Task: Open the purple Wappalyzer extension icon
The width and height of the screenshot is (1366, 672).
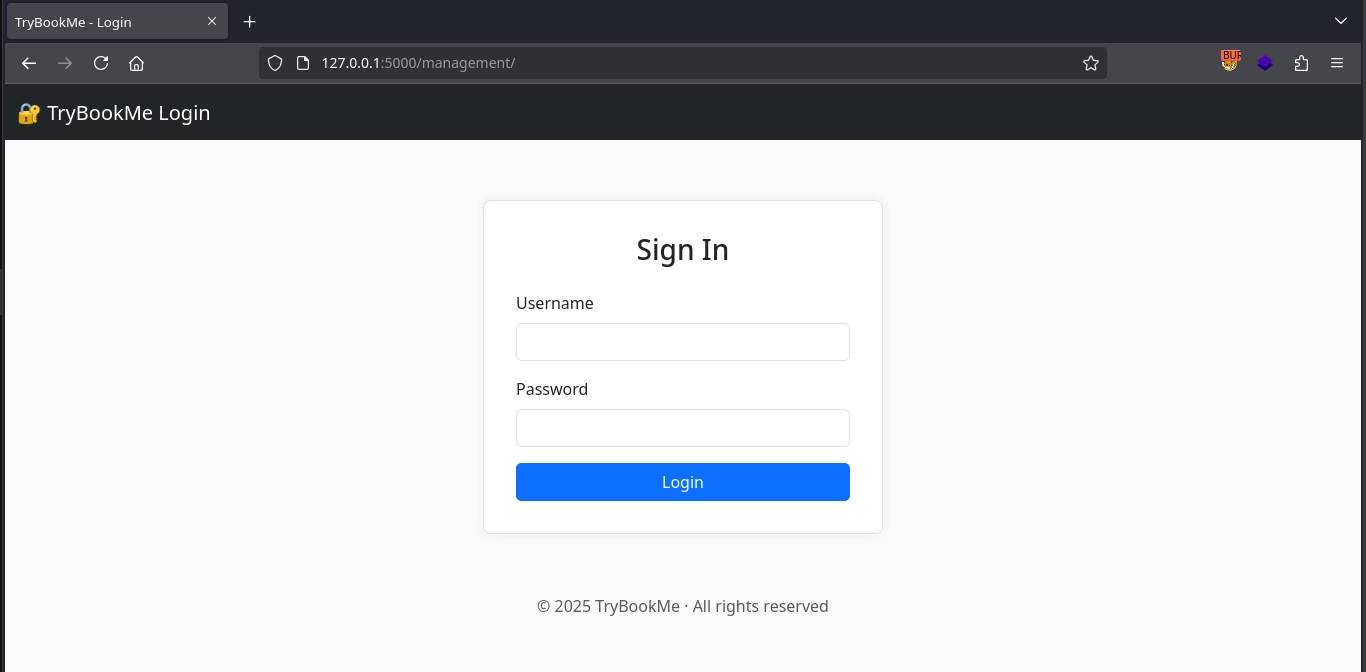Action: coord(1265,63)
